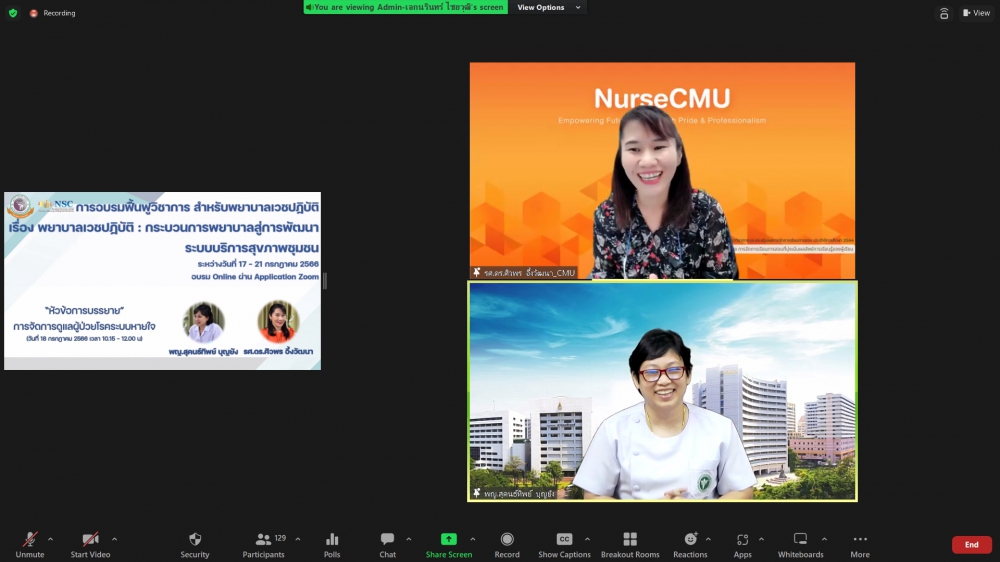Open the View Options dropdown
This screenshot has width=1000, height=562.
547,8
